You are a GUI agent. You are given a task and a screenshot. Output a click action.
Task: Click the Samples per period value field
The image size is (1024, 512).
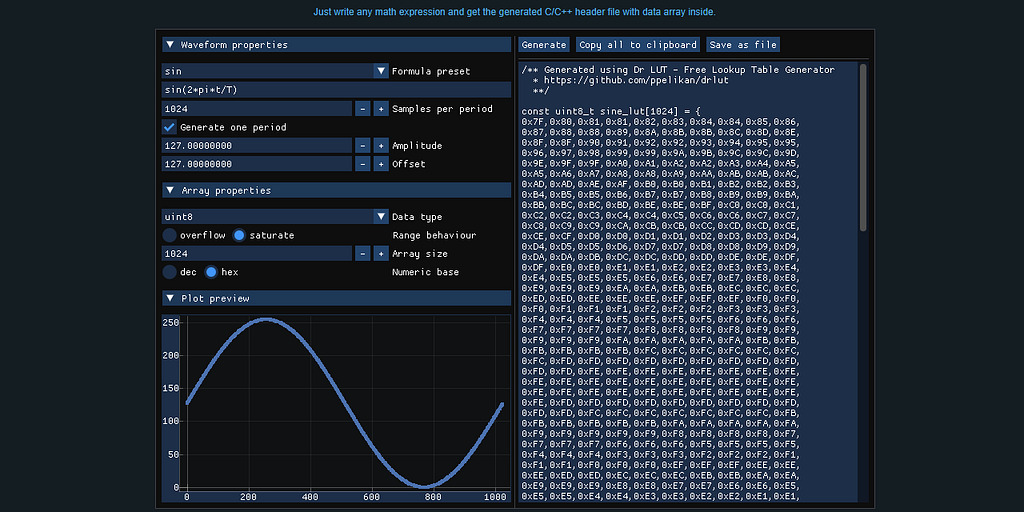tap(257, 108)
